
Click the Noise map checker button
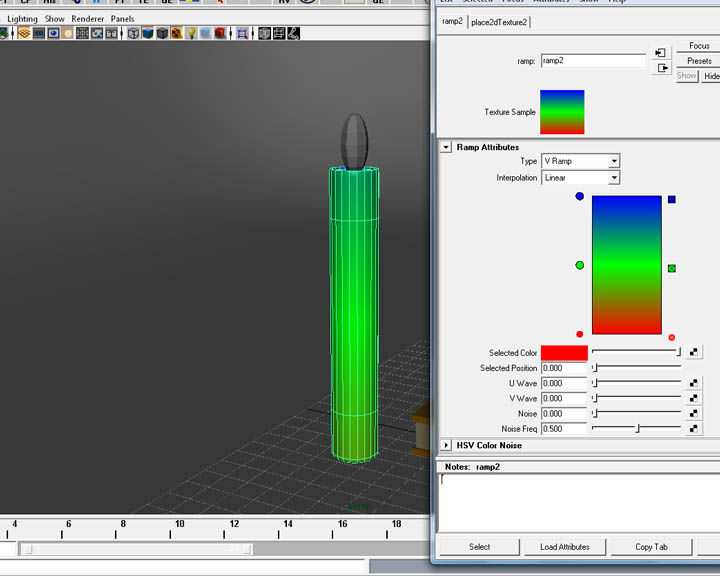(x=693, y=413)
